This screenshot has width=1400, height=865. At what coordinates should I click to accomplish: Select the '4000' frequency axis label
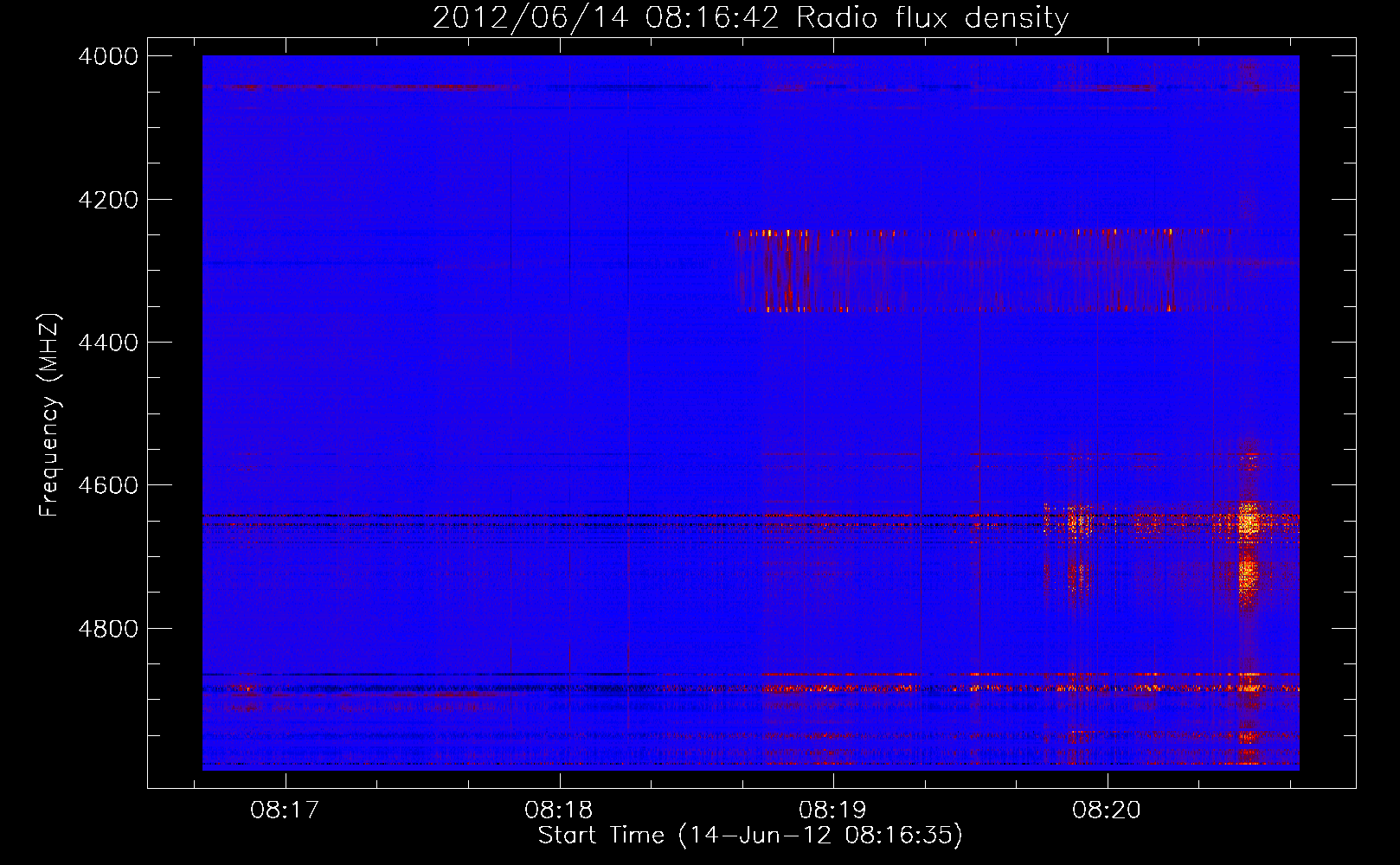(x=108, y=56)
